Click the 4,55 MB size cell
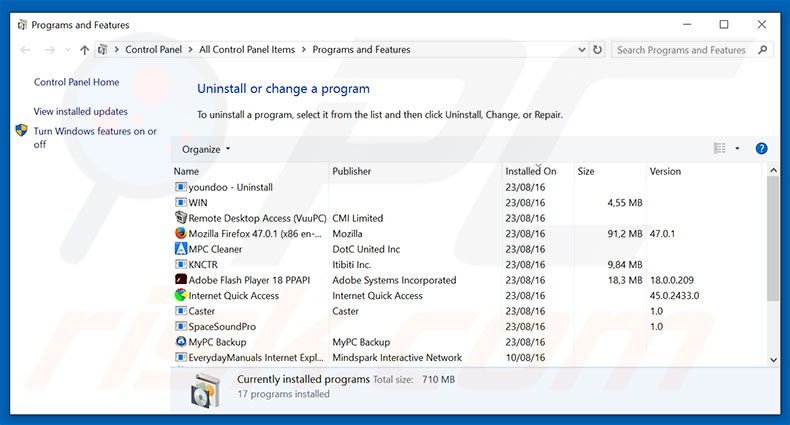The image size is (790, 425). click(625, 203)
